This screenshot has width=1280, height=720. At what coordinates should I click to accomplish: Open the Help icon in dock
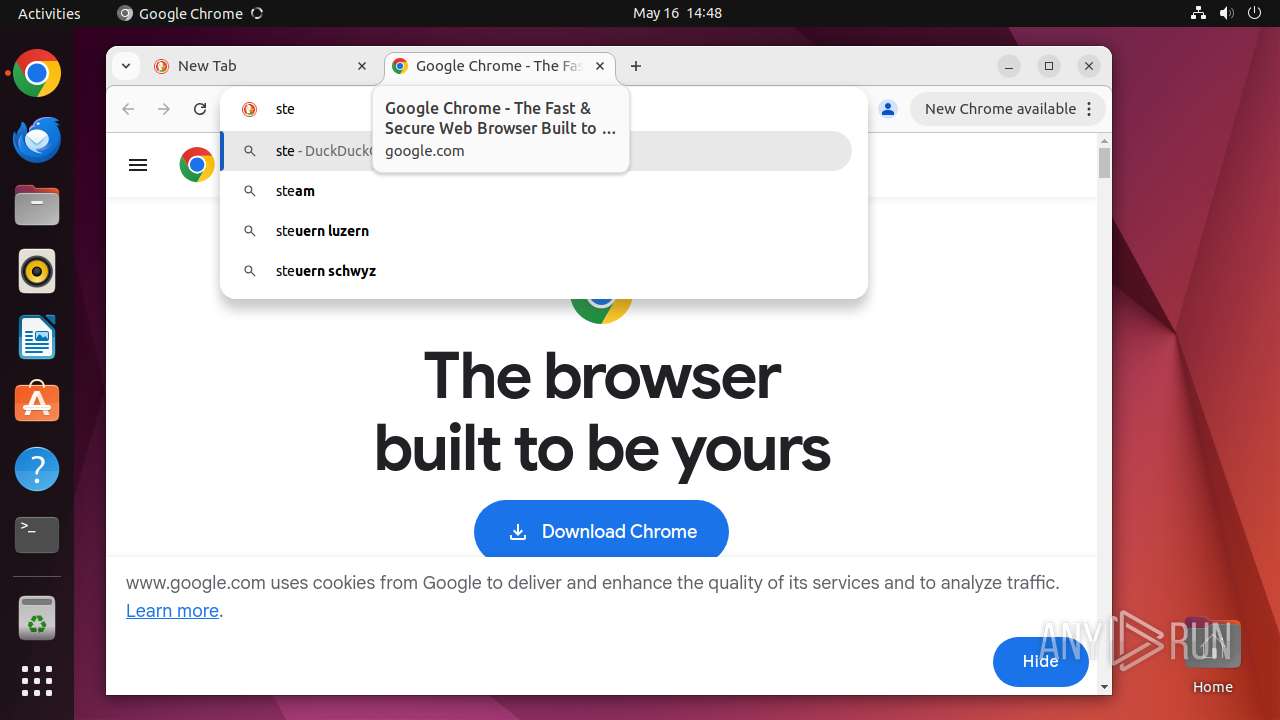point(37,469)
